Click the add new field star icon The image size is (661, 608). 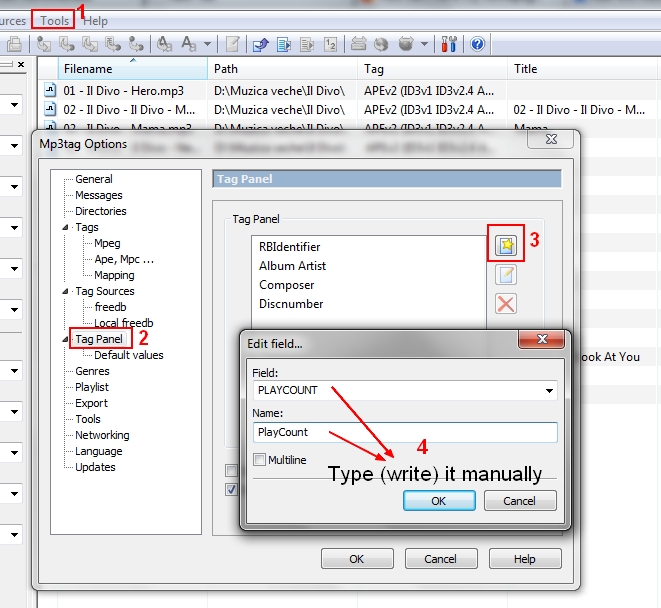point(506,245)
